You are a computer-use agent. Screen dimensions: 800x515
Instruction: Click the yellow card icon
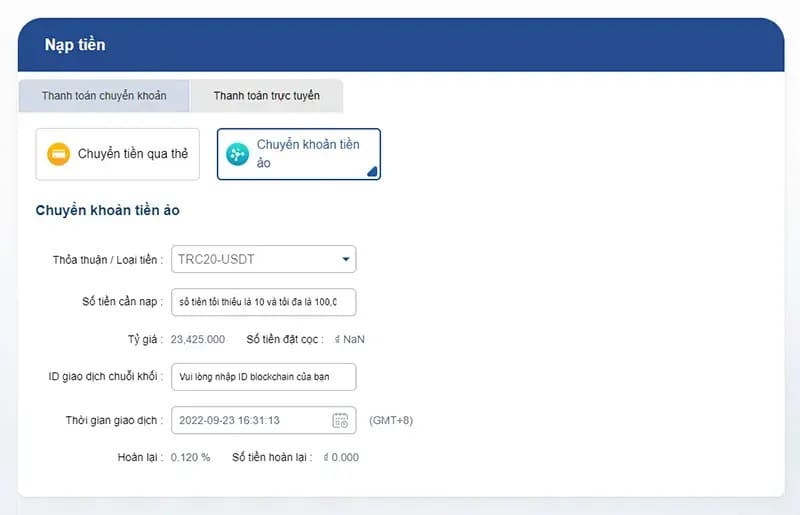coord(59,154)
